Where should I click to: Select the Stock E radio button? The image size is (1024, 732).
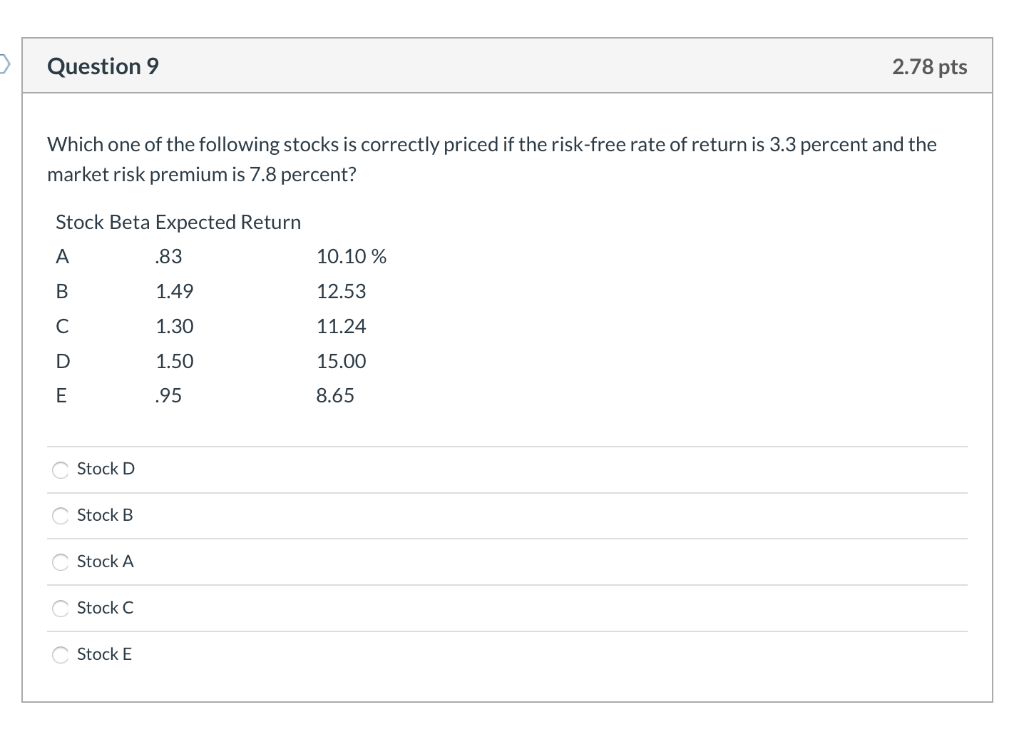pos(61,655)
